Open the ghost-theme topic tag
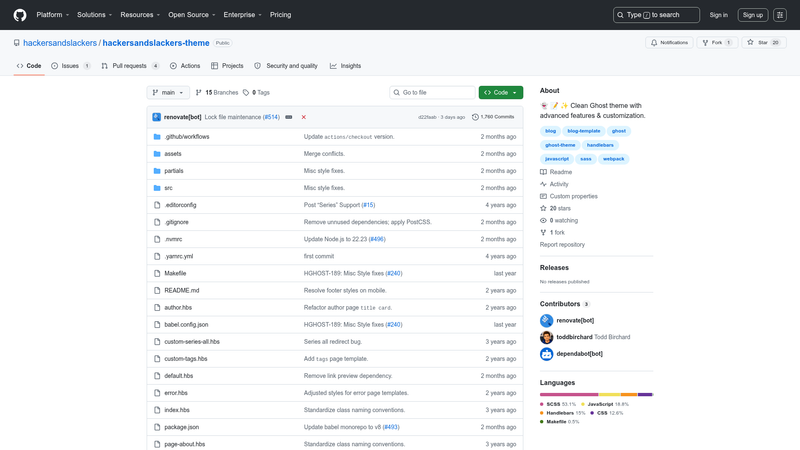This screenshot has width=800, height=450. coord(560,145)
